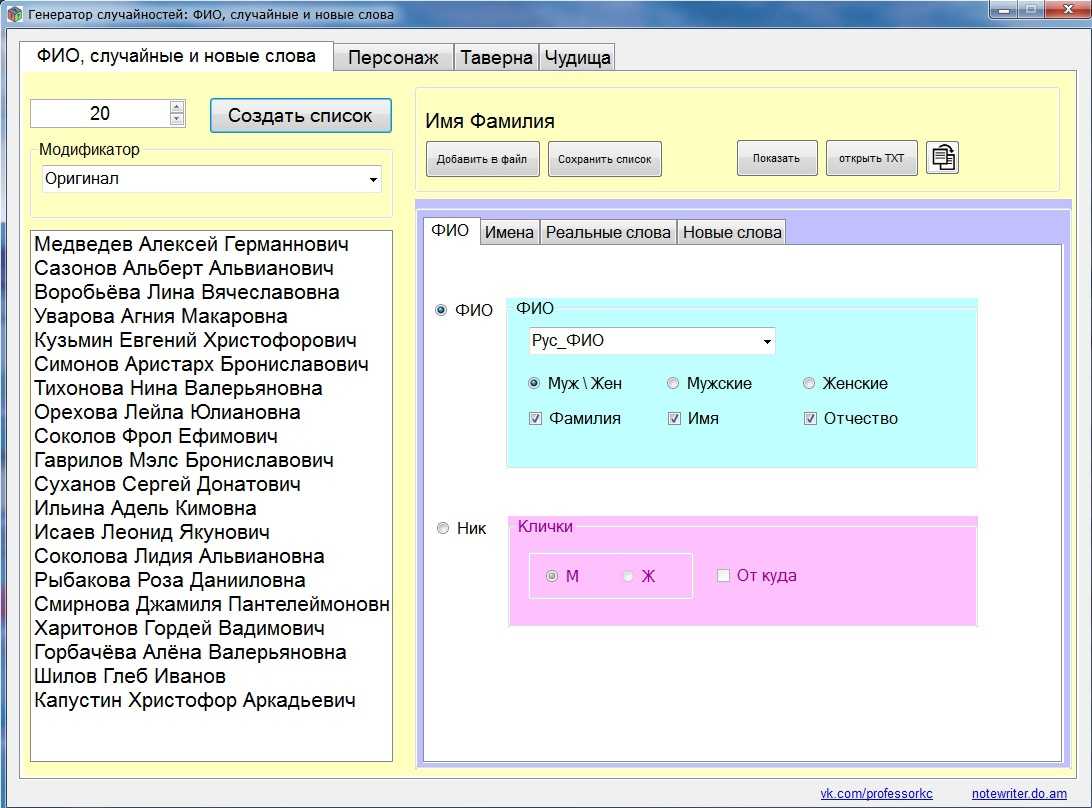The width and height of the screenshot is (1092, 808).
Task: Select the Ник radio button
Action: click(x=442, y=528)
